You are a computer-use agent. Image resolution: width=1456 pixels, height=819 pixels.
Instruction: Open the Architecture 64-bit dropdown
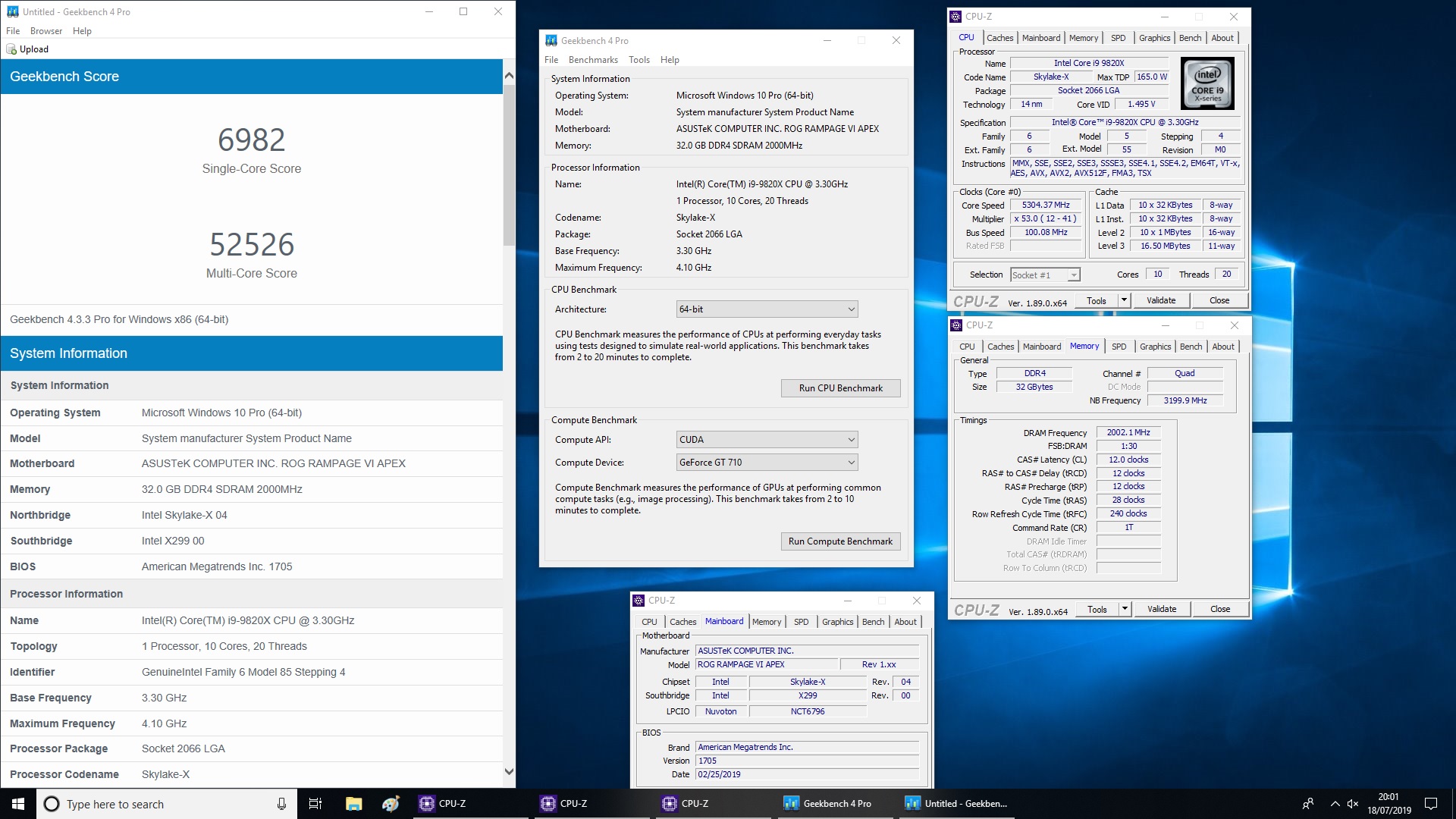pyautogui.click(x=767, y=309)
